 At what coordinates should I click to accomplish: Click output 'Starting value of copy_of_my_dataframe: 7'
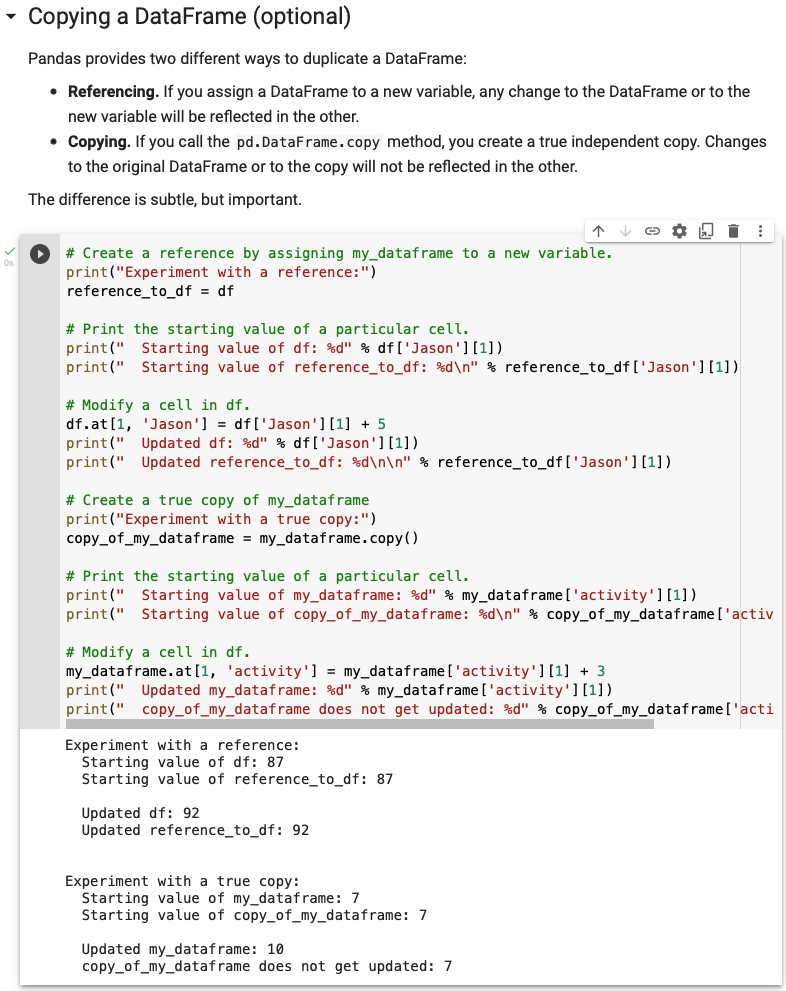(x=254, y=915)
